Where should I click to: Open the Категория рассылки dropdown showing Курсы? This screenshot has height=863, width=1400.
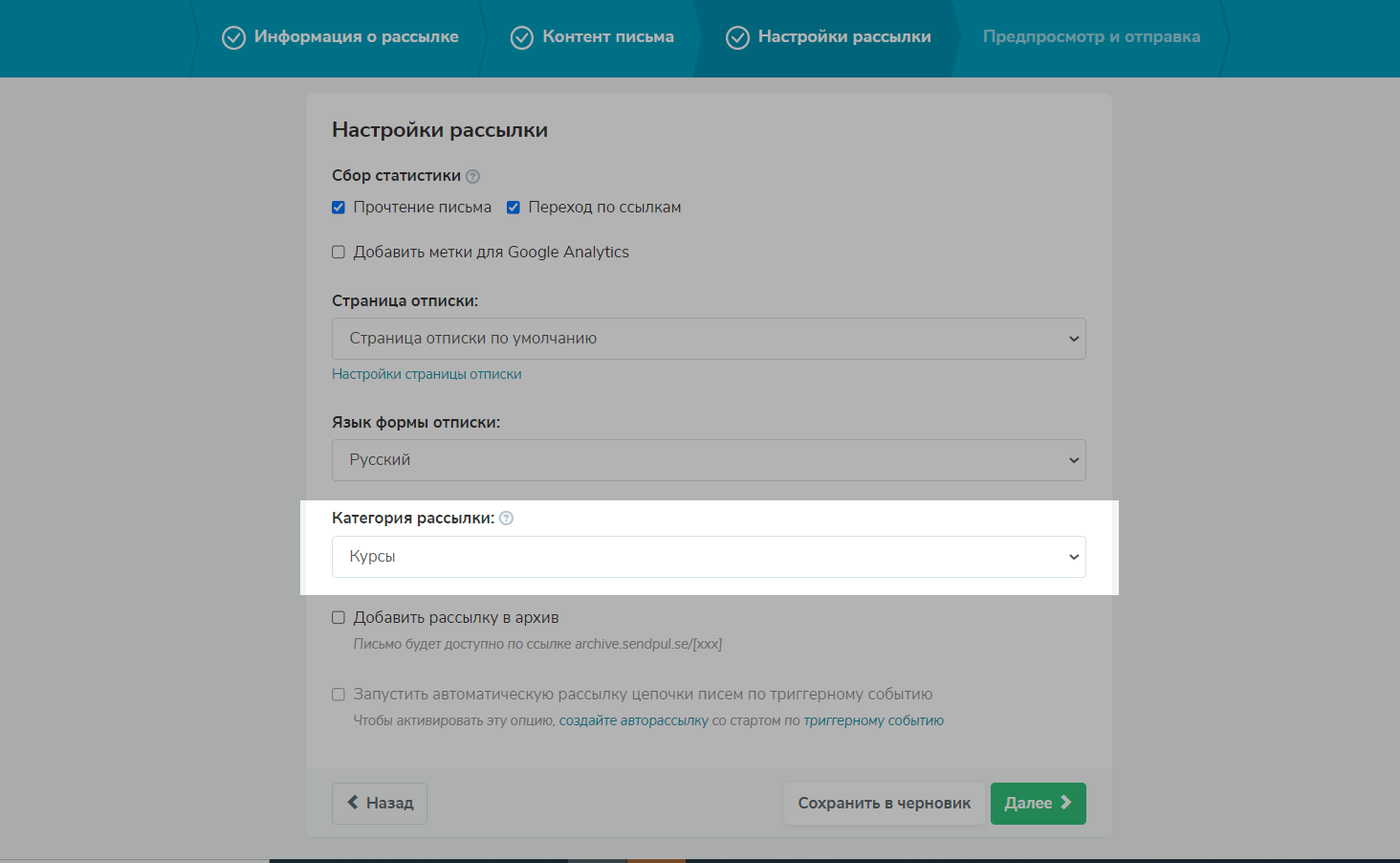coord(709,557)
